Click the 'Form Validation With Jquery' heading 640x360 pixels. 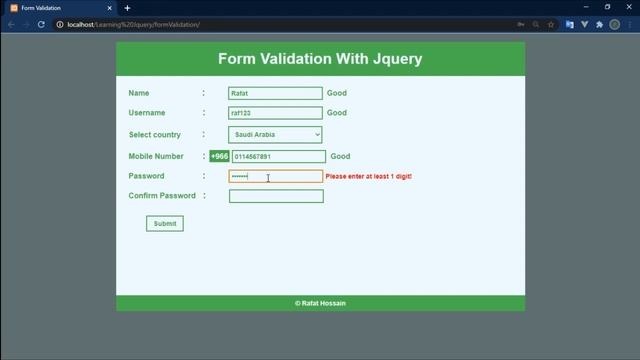(x=320, y=59)
